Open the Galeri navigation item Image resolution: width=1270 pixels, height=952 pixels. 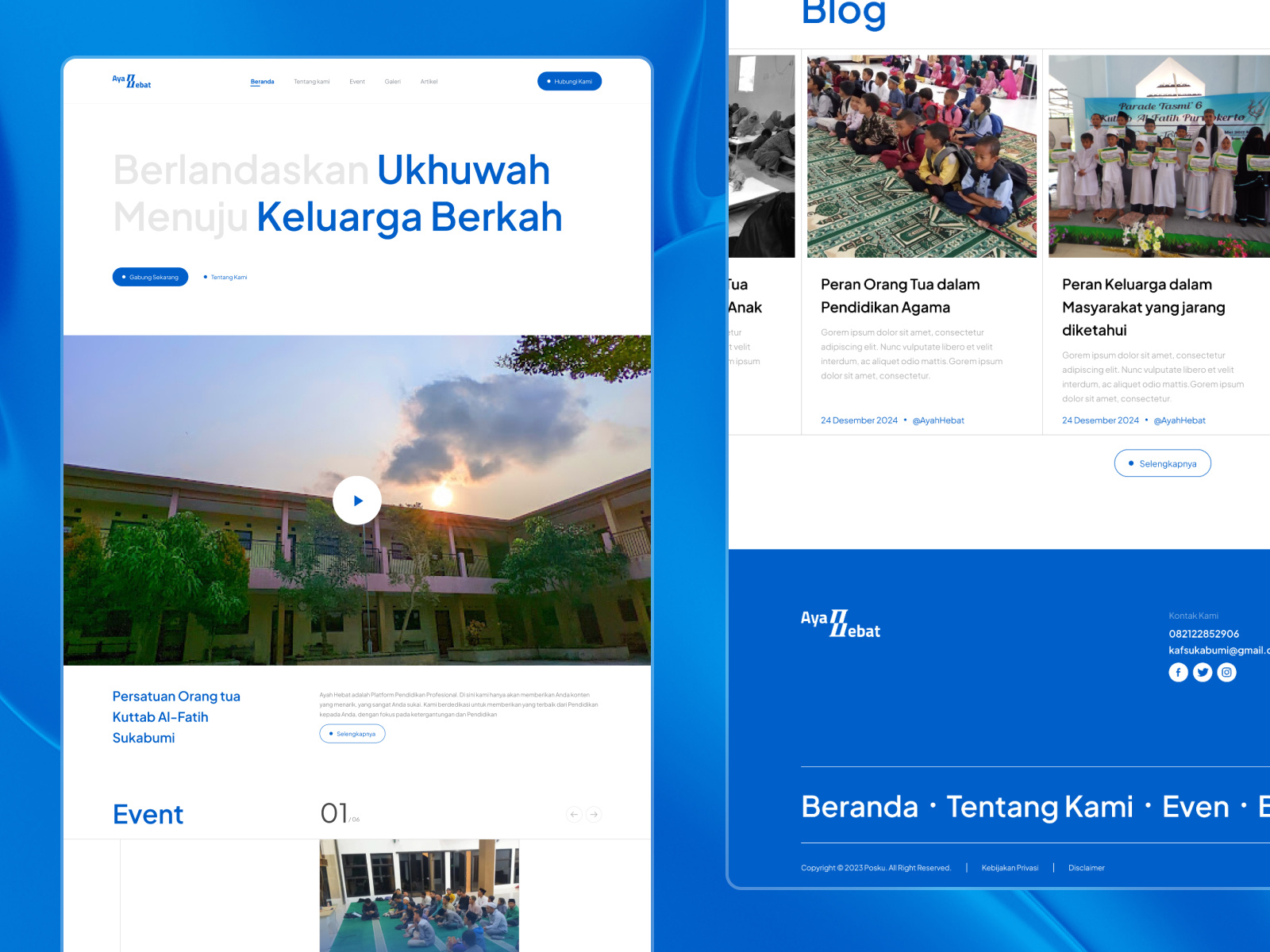pyautogui.click(x=392, y=81)
